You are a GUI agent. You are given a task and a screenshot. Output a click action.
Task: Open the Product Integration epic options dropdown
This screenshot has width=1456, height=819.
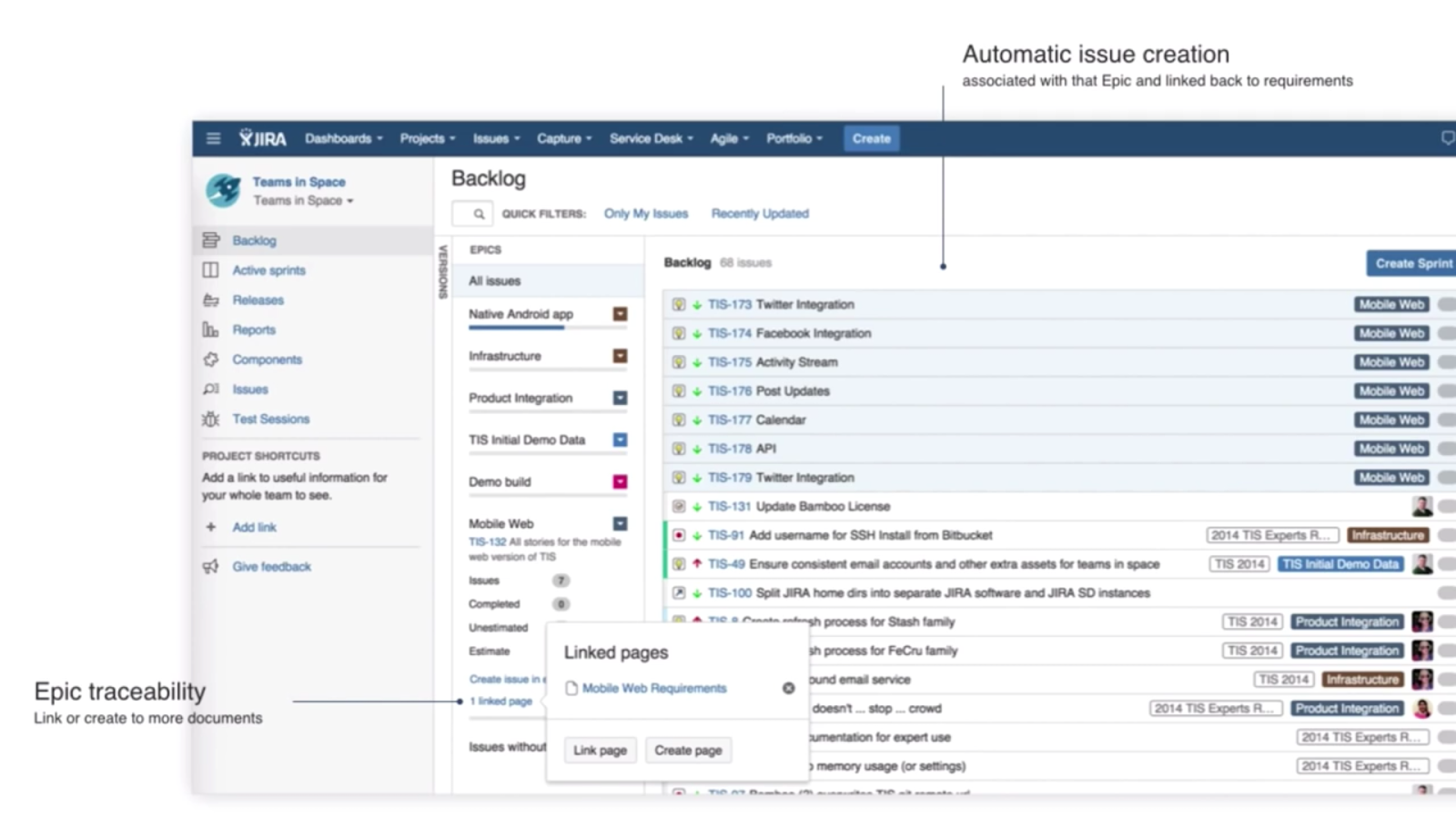point(620,398)
